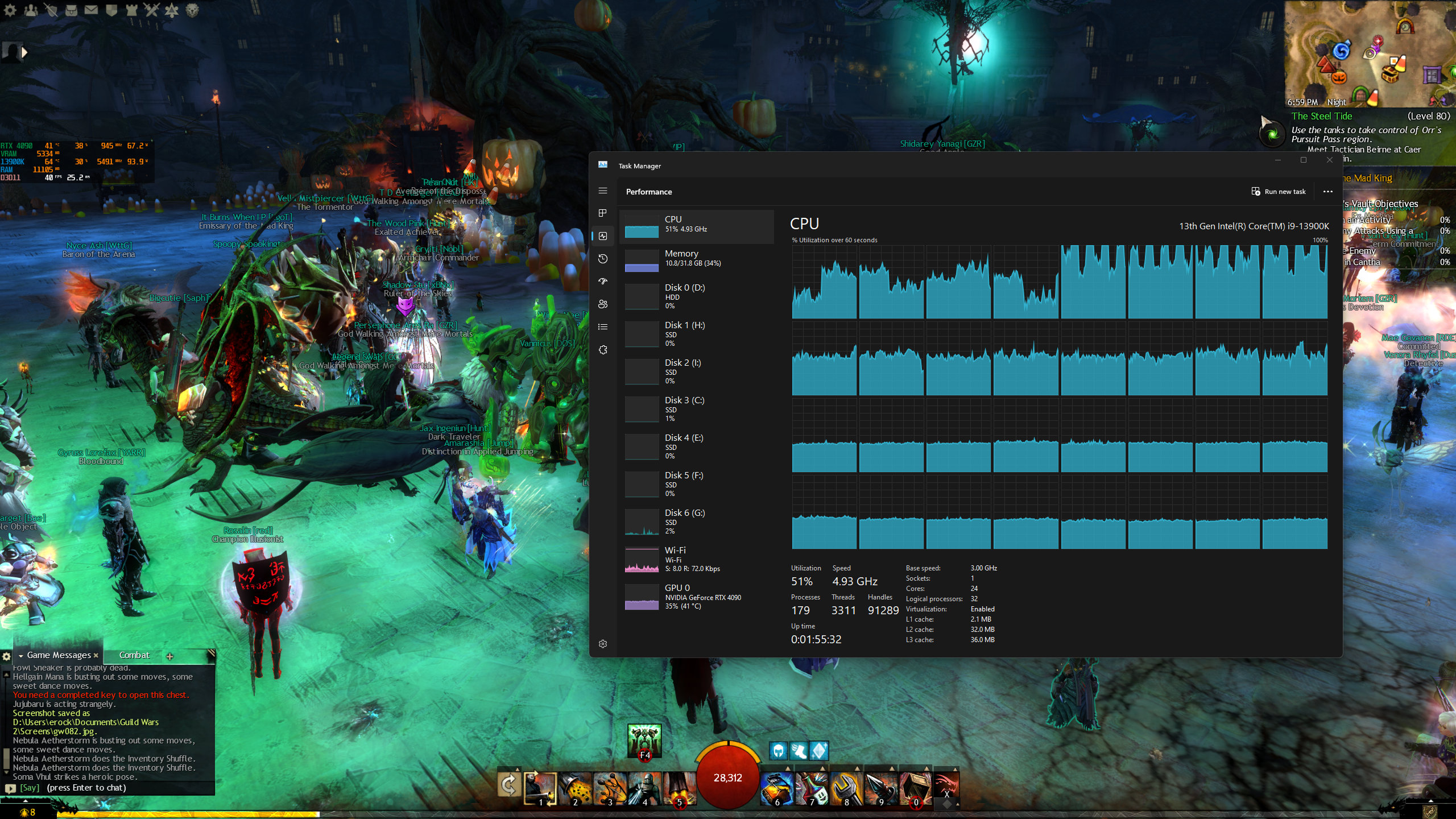Click chat scrollbar up arrow
1456x819 pixels.
pyautogui.click(x=6, y=675)
